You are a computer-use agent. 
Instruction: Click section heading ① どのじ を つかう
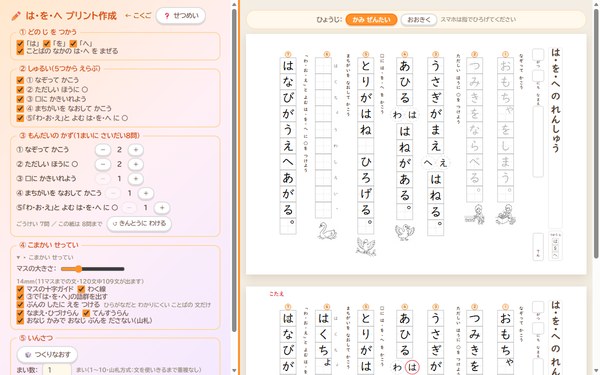(48, 32)
